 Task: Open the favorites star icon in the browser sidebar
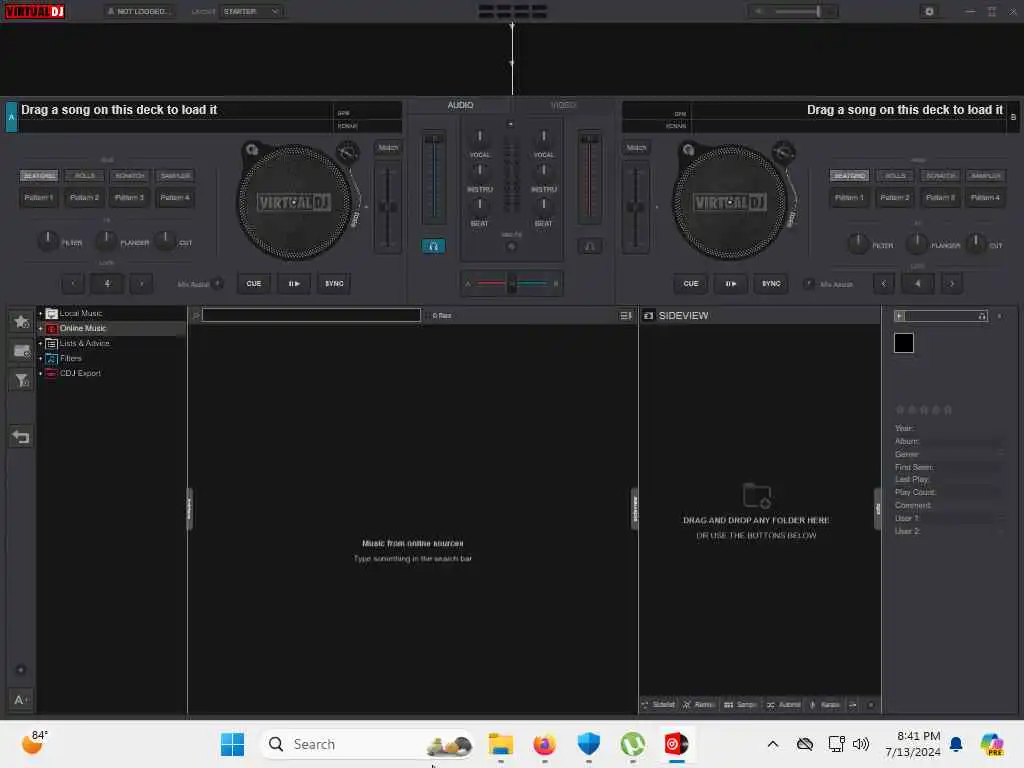click(x=21, y=321)
